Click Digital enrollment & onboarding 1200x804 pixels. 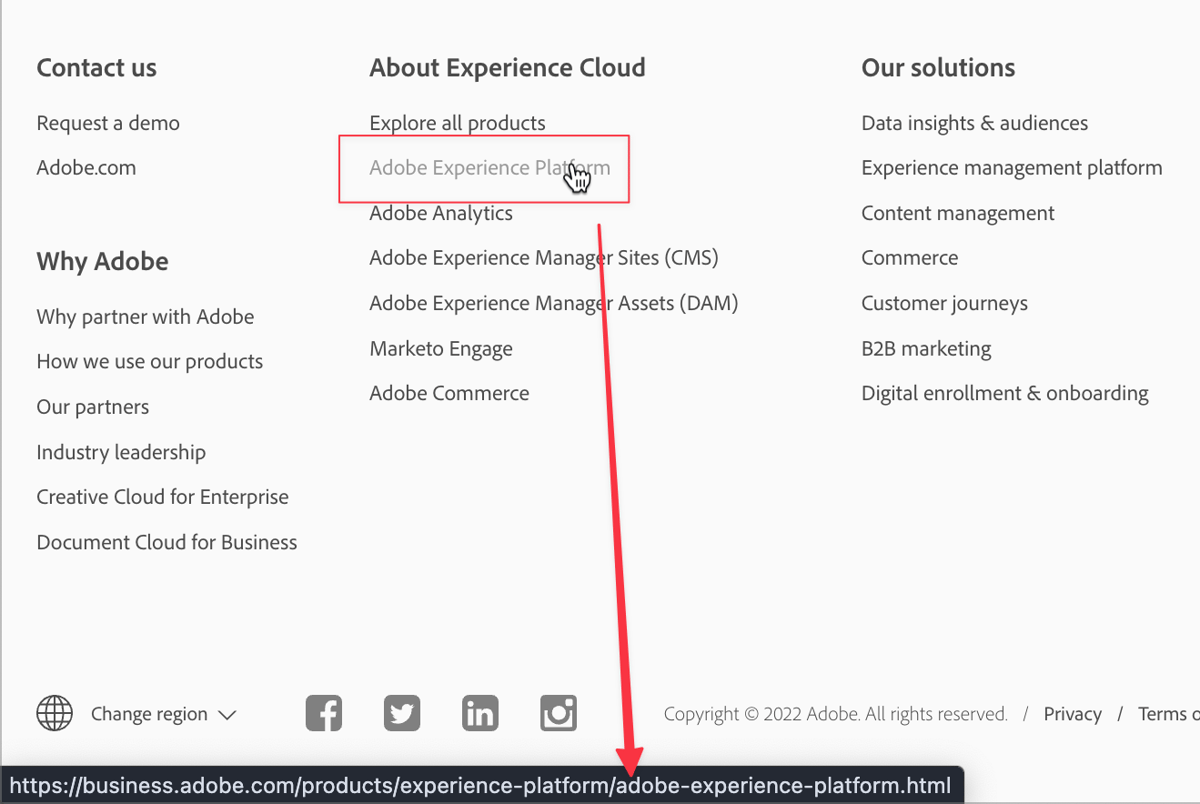click(x=1004, y=392)
